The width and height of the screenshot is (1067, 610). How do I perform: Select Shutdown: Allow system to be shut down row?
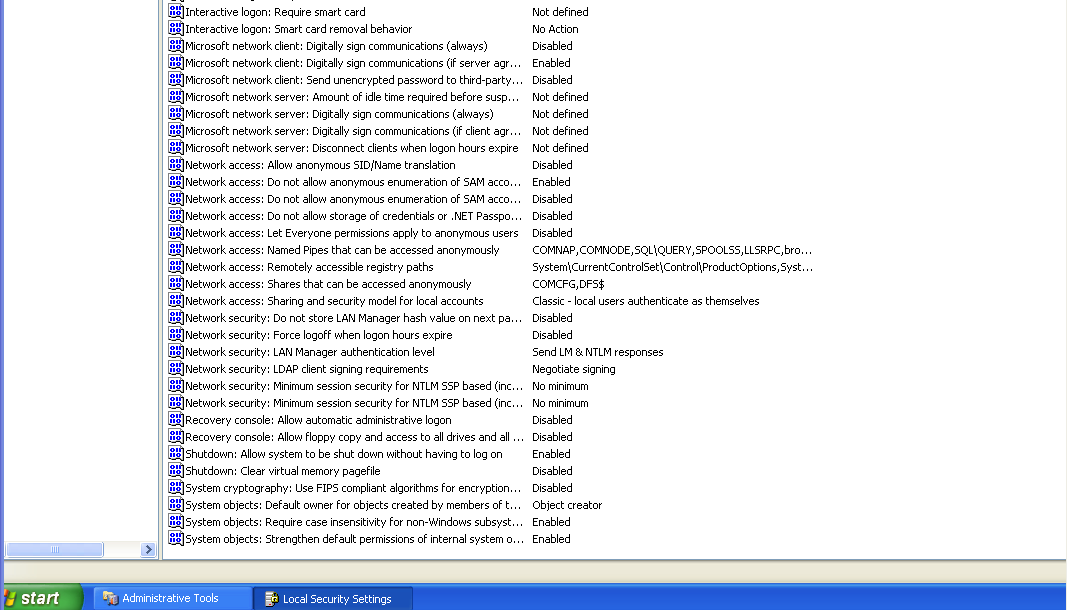click(x=344, y=454)
